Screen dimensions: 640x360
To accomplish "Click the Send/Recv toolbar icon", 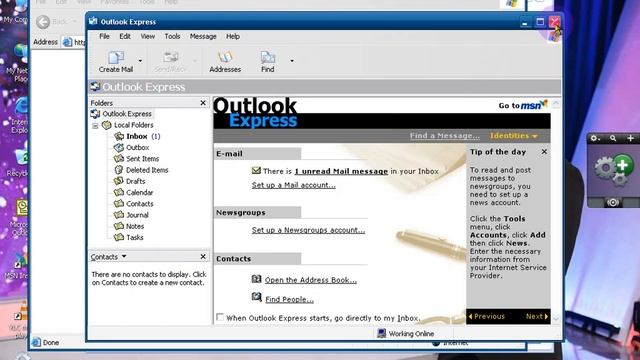I will tap(170, 58).
